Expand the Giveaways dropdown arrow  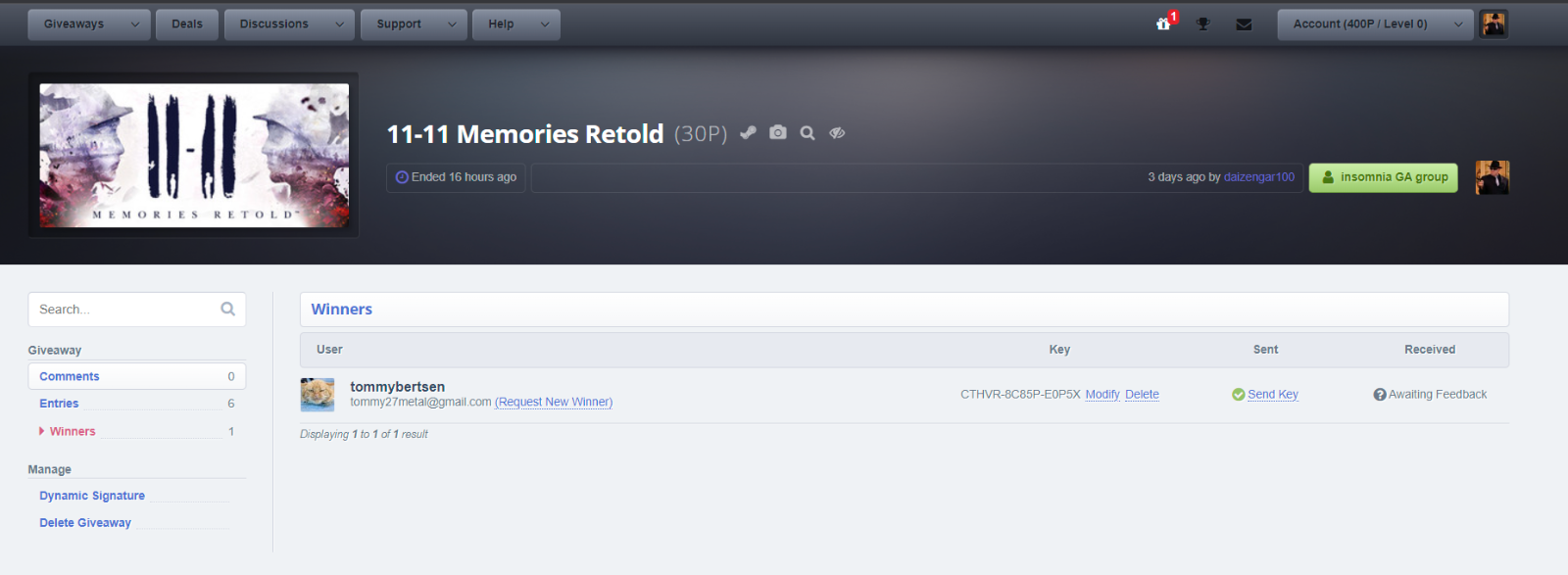pyautogui.click(x=135, y=24)
